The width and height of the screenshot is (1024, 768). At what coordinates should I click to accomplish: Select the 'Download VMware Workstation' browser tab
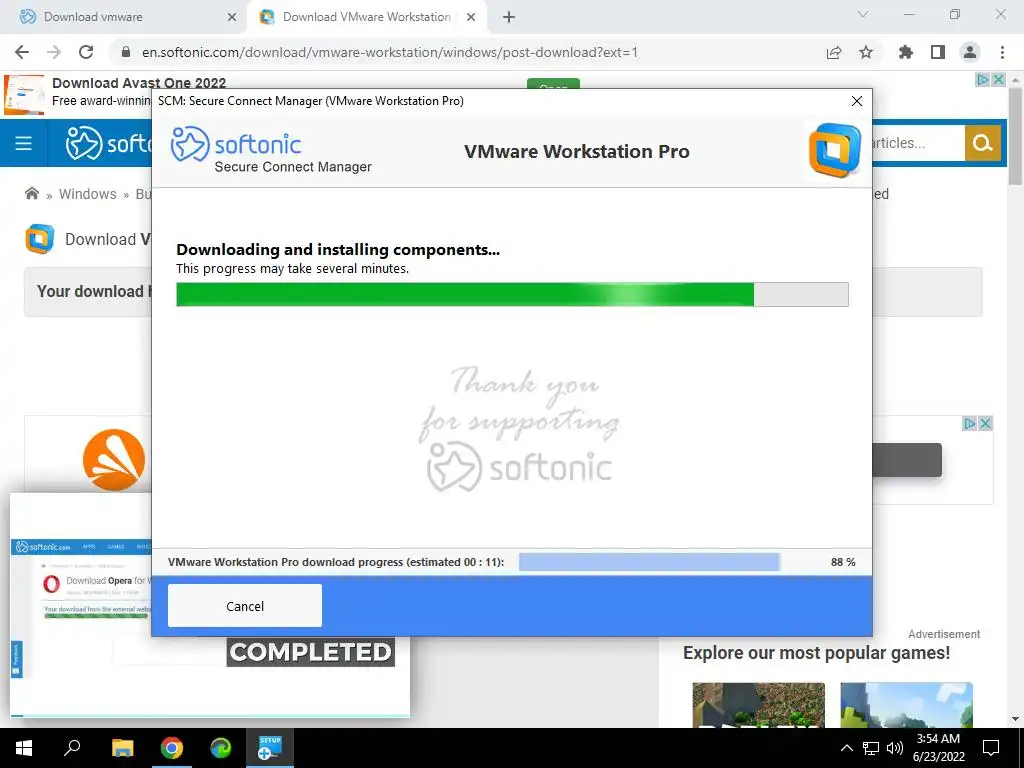point(366,17)
